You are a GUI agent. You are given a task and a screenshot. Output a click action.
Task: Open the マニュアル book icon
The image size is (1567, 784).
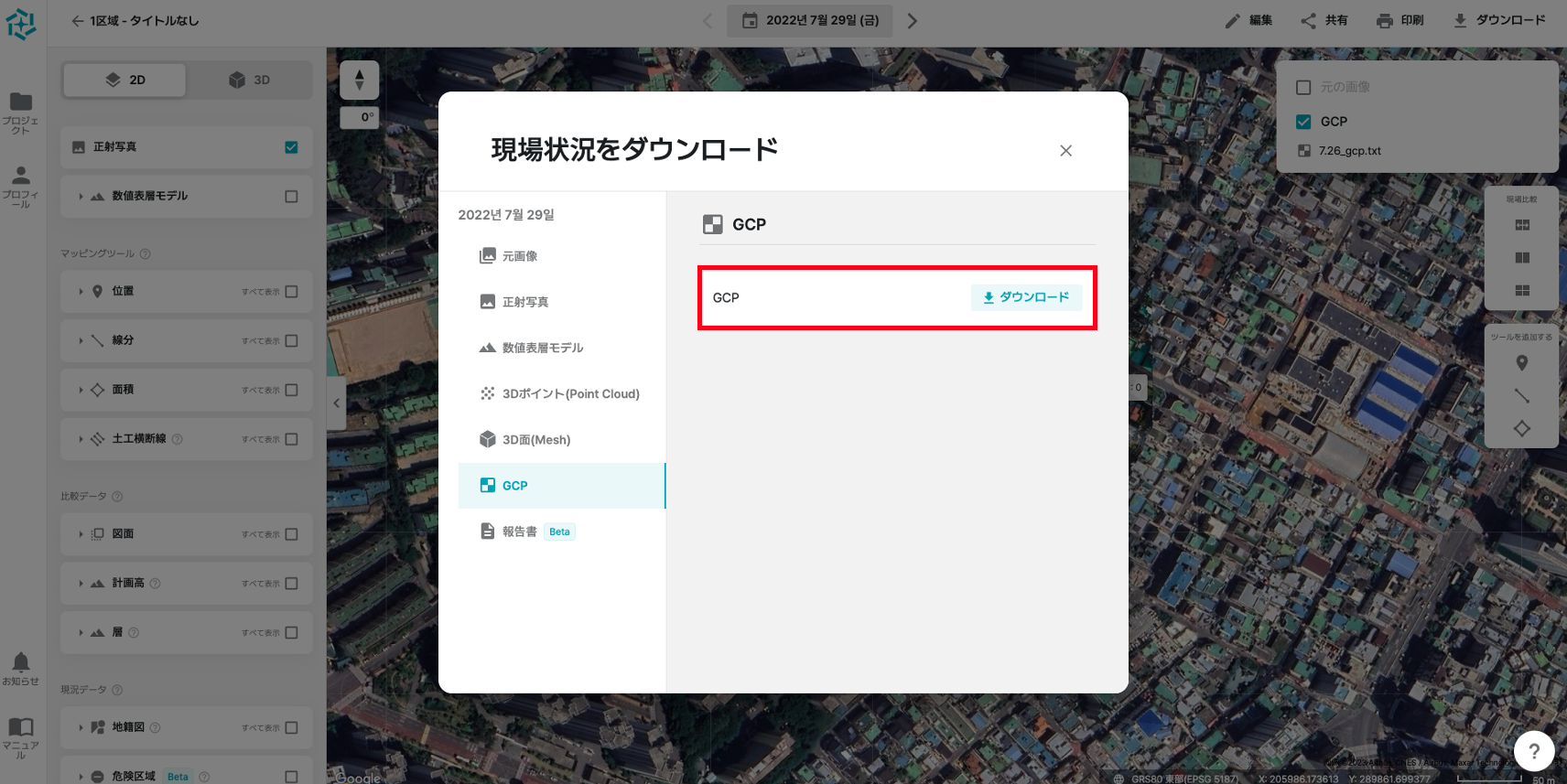(x=21, y=727)
